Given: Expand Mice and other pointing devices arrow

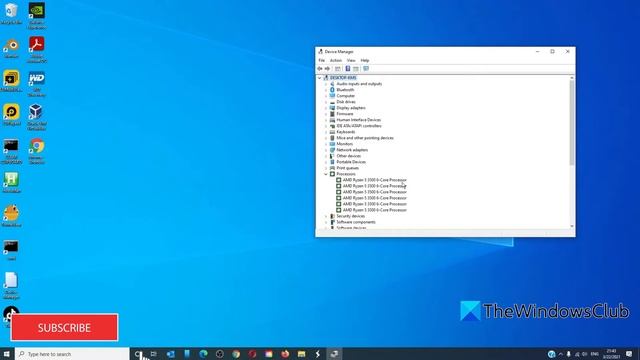Looking at the screenshot, I should [326, 138].
